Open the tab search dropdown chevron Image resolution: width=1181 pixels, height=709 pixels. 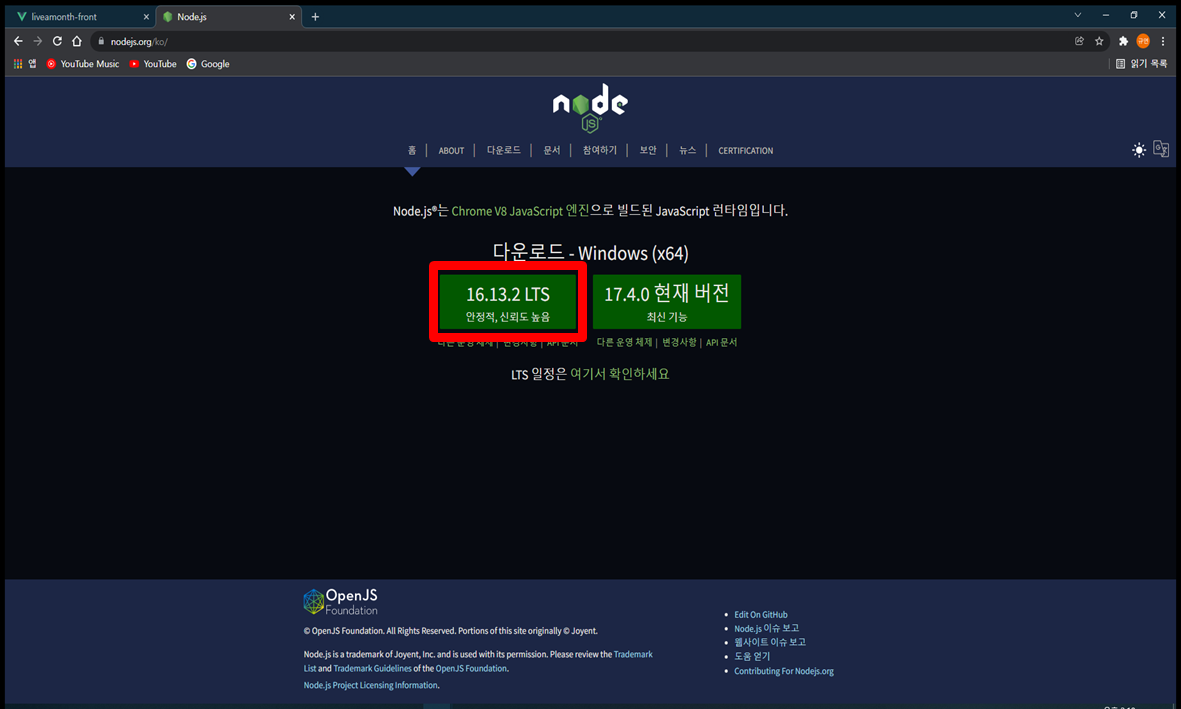1078,15
